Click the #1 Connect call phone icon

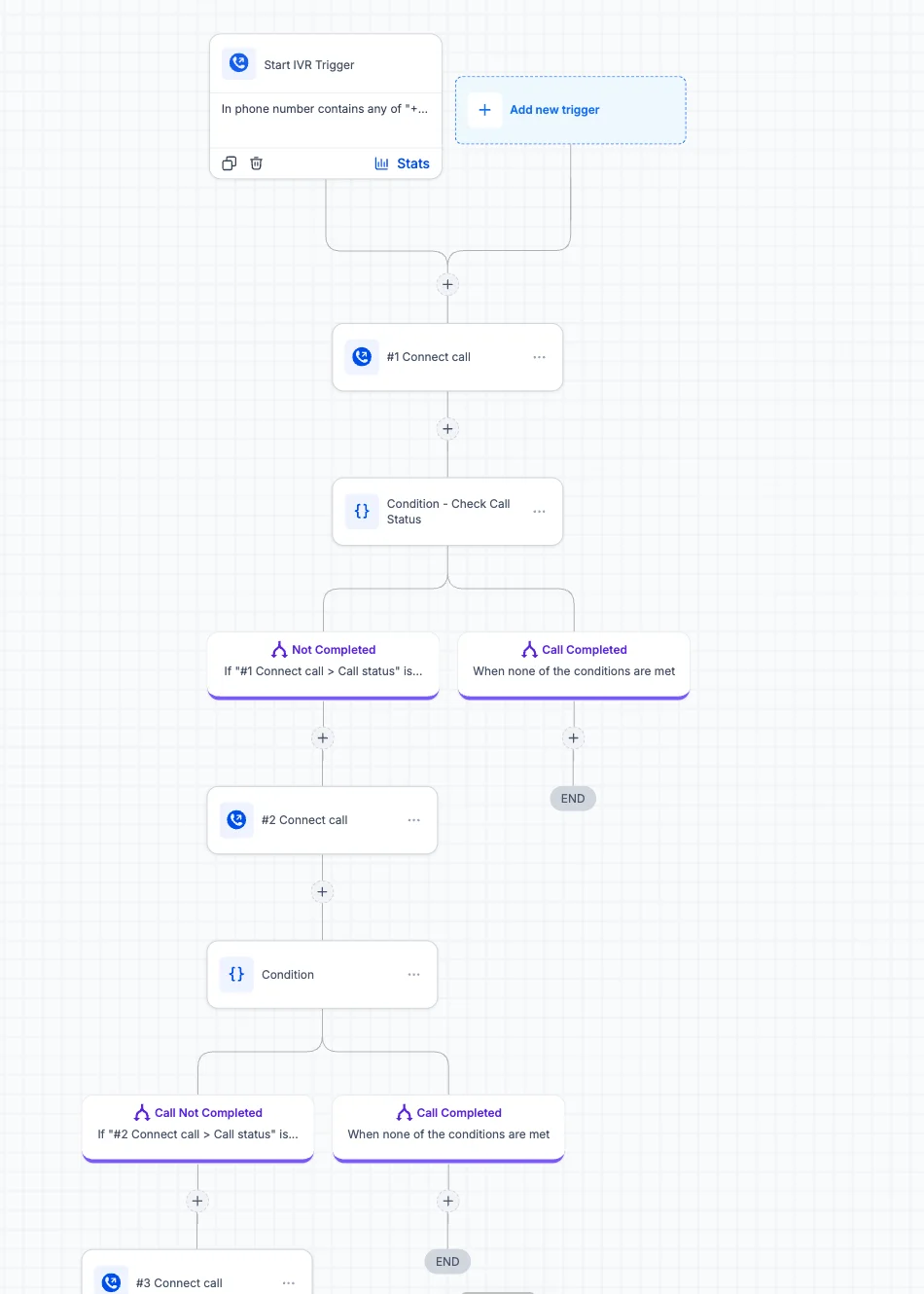(362, 357)
